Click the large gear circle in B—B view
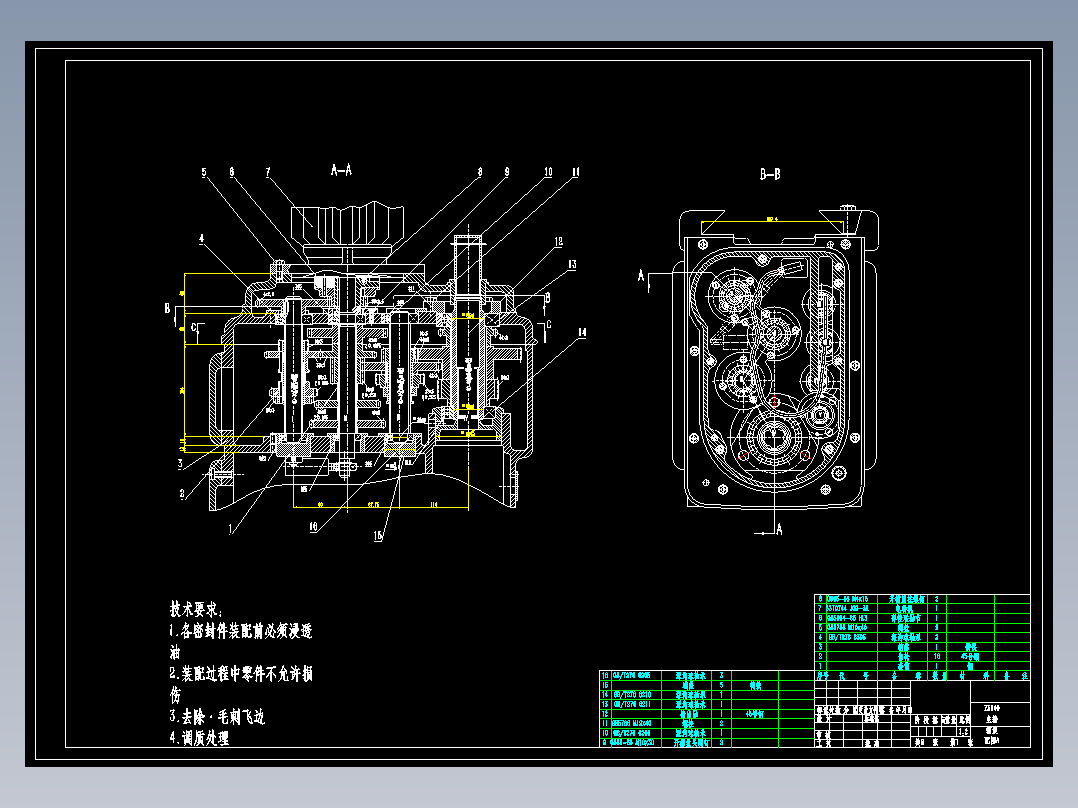Screen dimensions: 1078x808 (x=775, y=437)
